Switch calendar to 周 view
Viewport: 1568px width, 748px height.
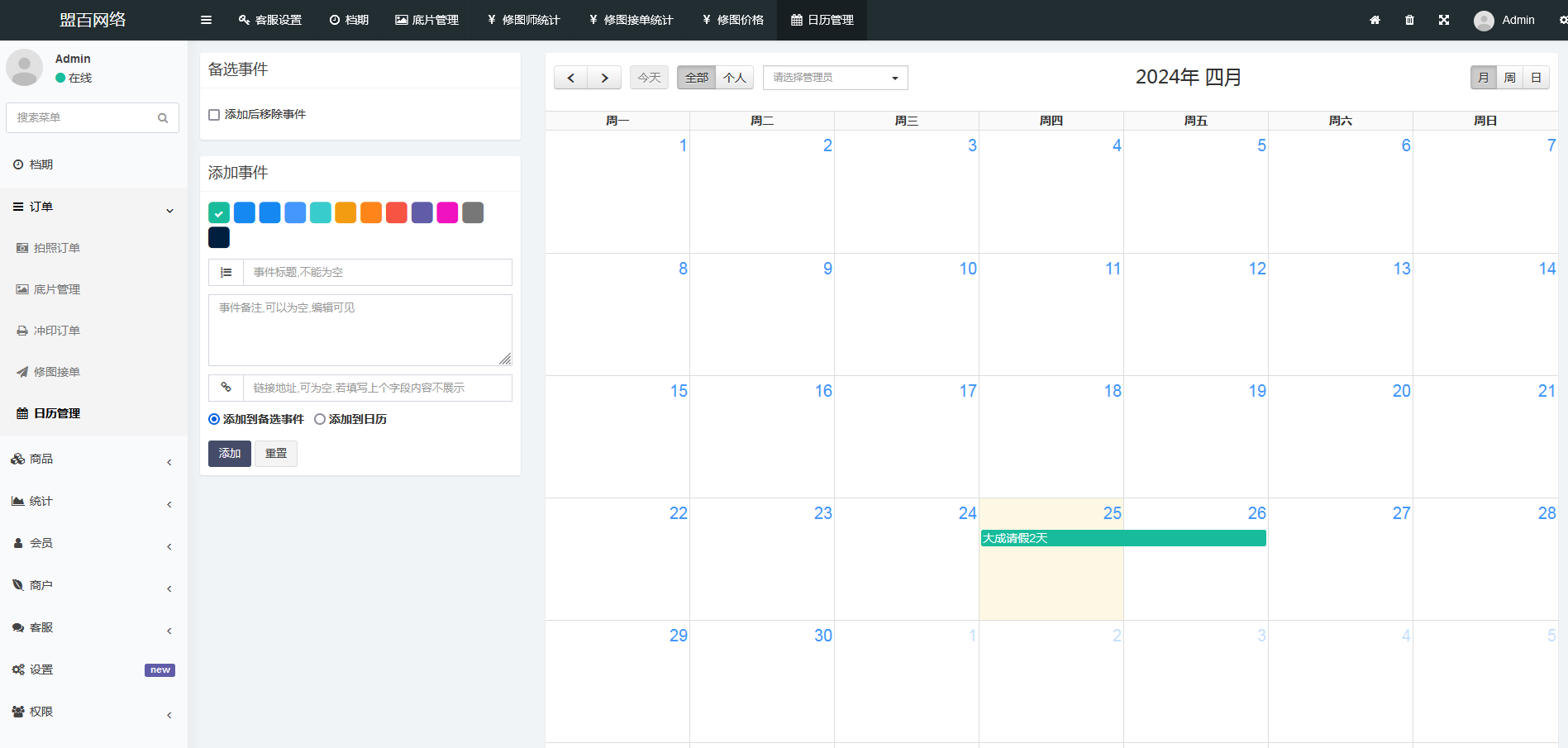(1509, 78)
